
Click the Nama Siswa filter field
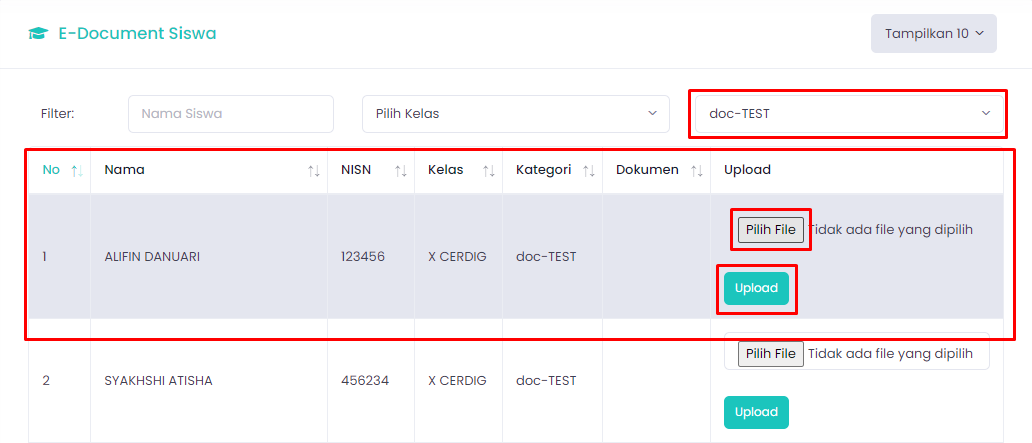pos(231,114)
